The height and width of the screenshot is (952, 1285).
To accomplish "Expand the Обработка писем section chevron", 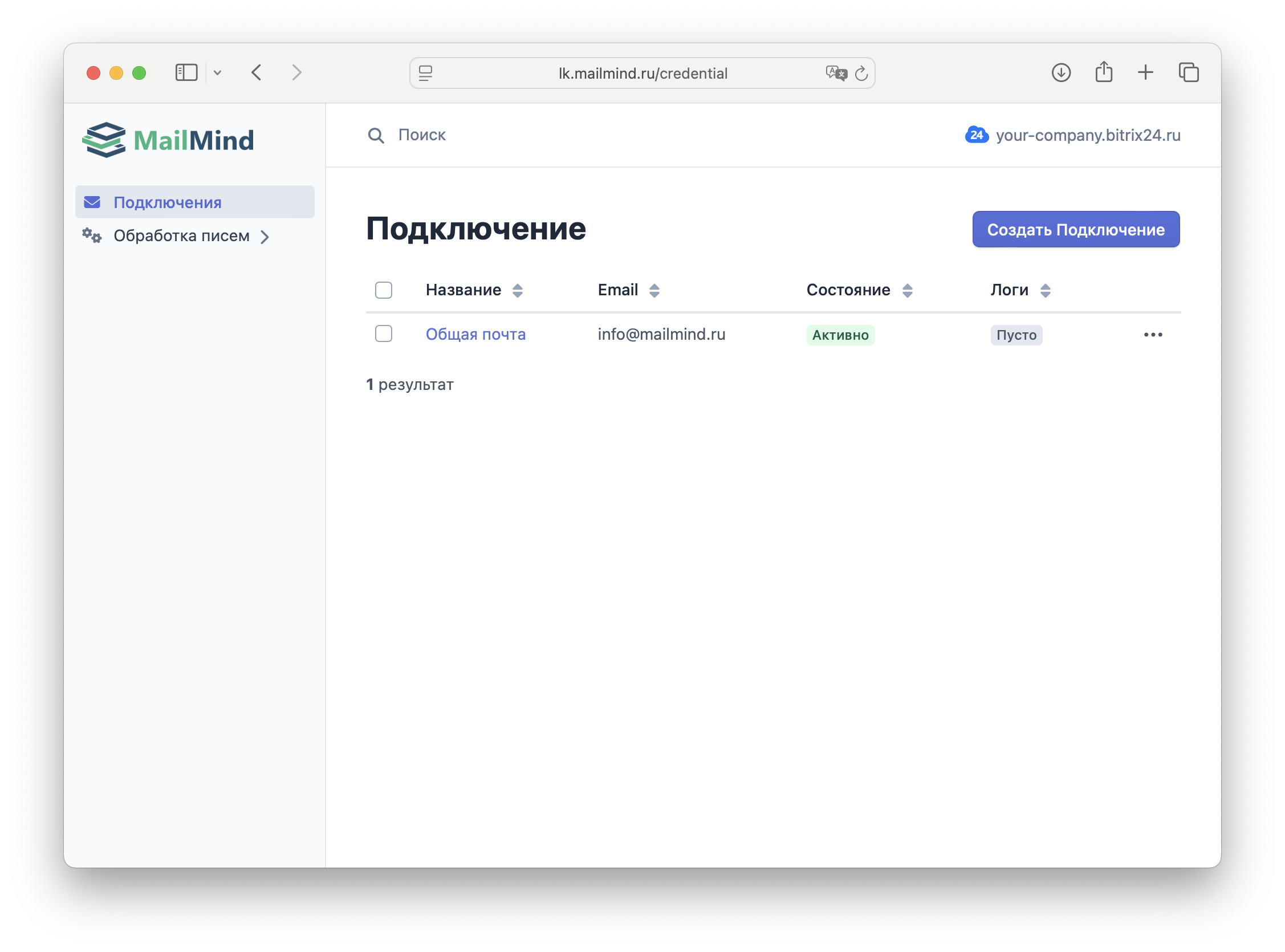I will (265, 236).
